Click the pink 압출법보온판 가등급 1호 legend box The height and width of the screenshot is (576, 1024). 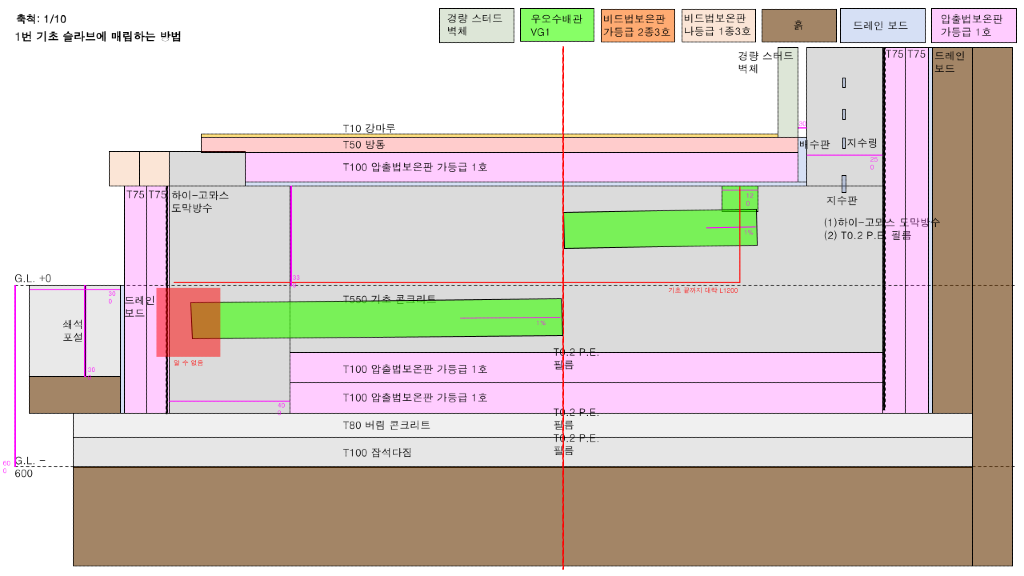(969, 25)
